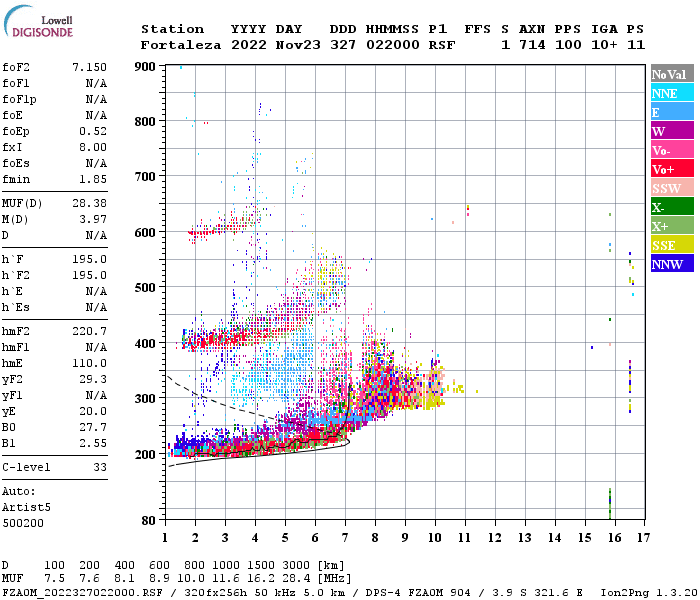
Task: Click the MUF(D) value 28.38
Action: (89, 204)
